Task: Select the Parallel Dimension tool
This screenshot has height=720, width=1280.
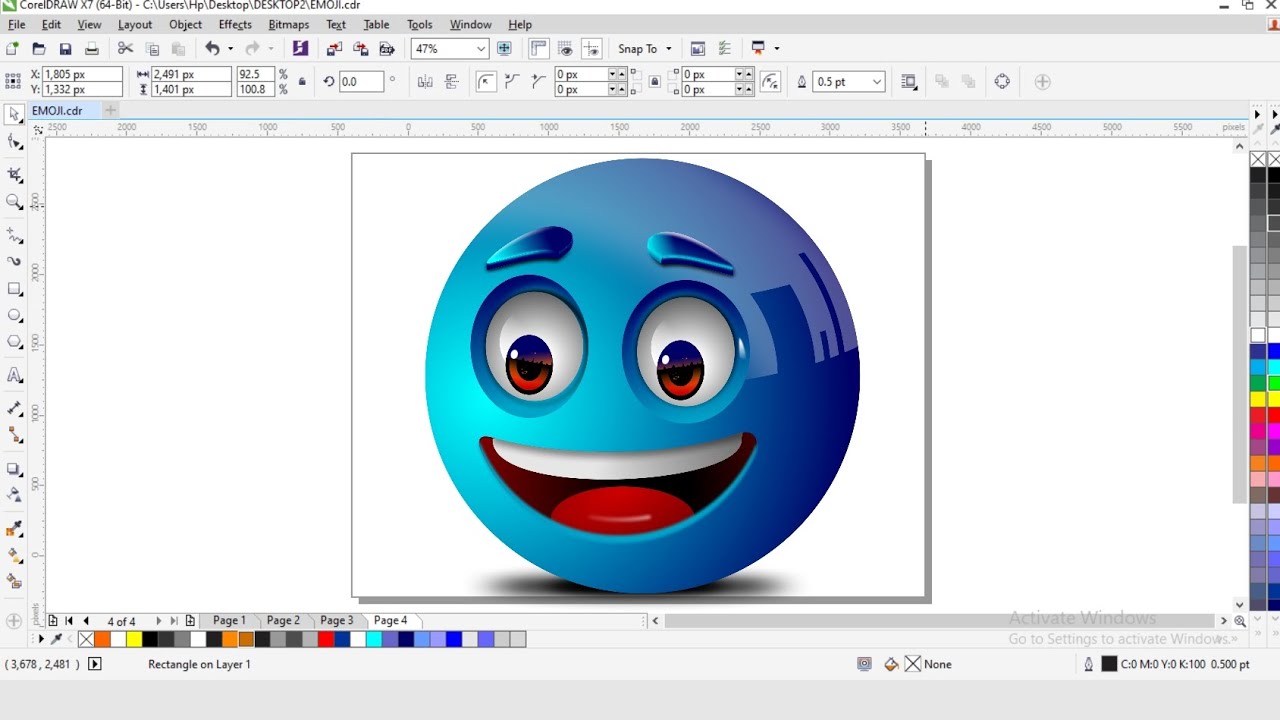Action: pos(14,408)
